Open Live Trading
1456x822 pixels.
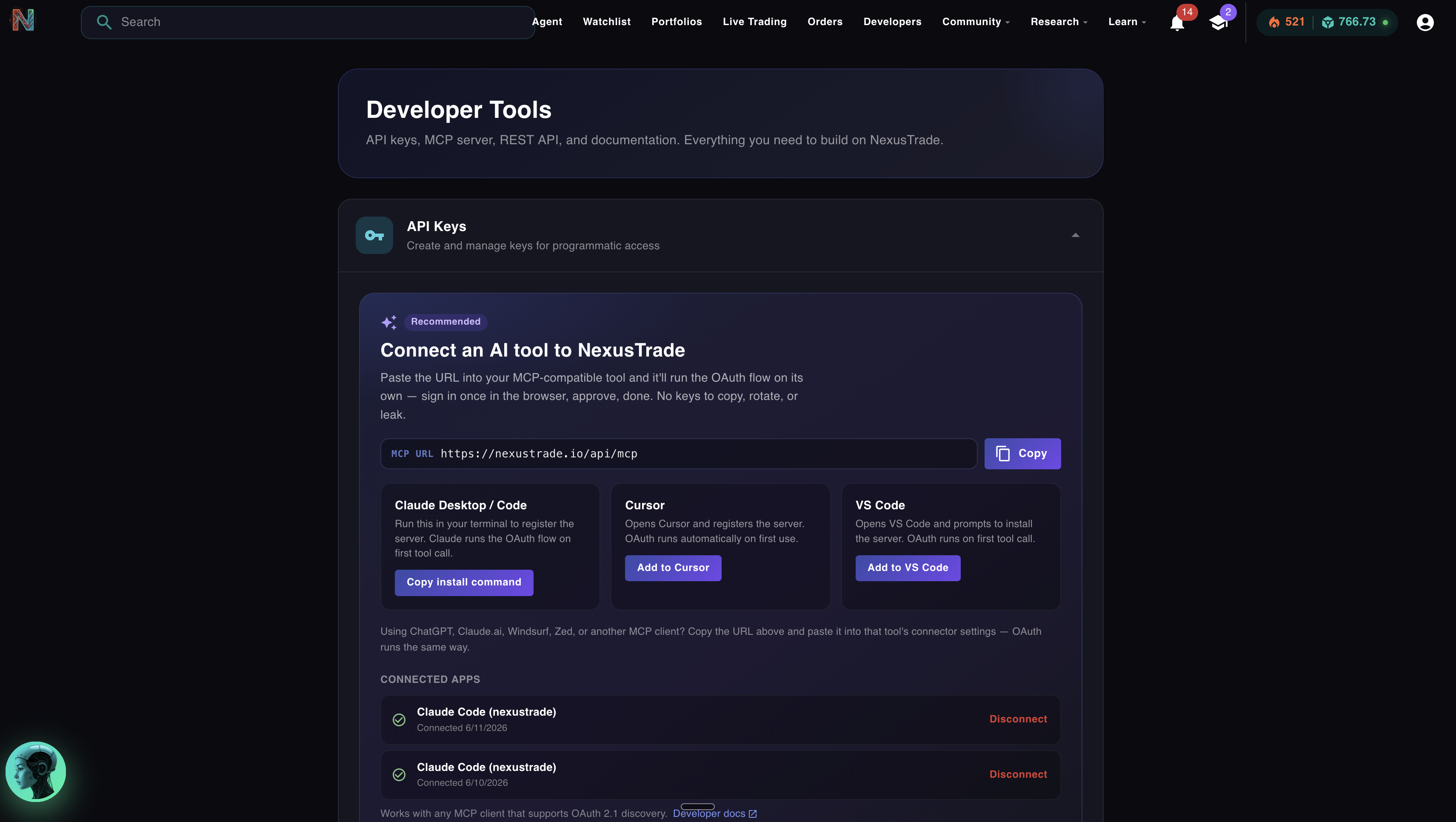754,21
